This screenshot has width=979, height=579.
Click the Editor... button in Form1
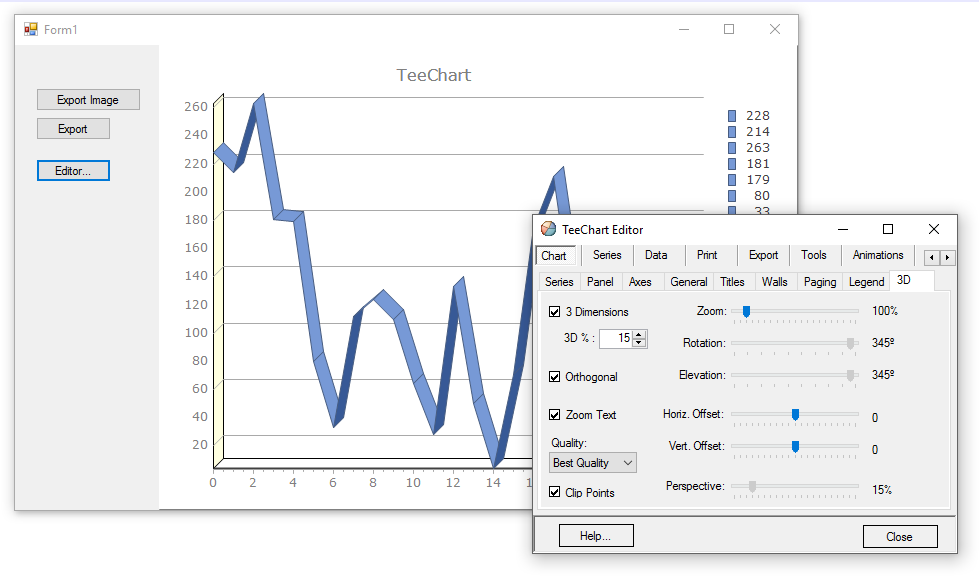coord(73,171)
